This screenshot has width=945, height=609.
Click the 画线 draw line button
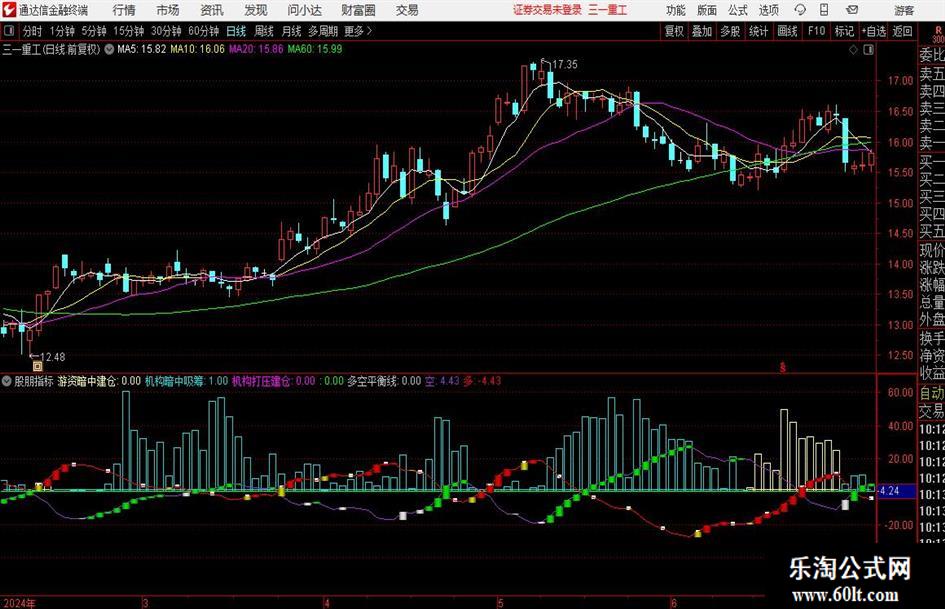787,31
